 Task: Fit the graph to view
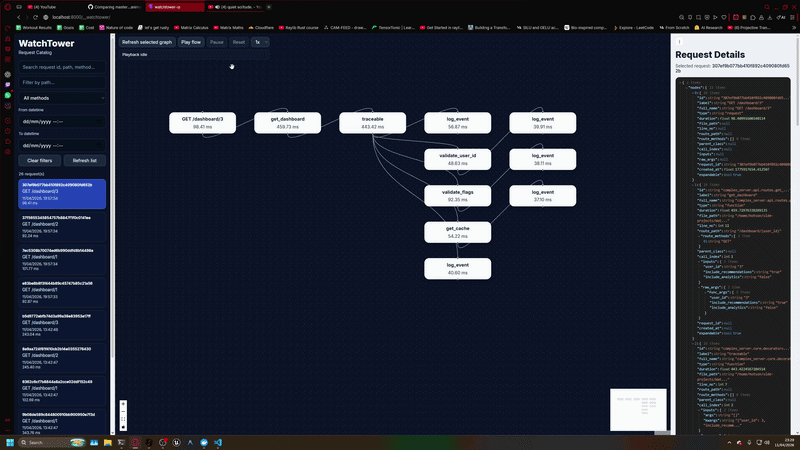point(123,419)
